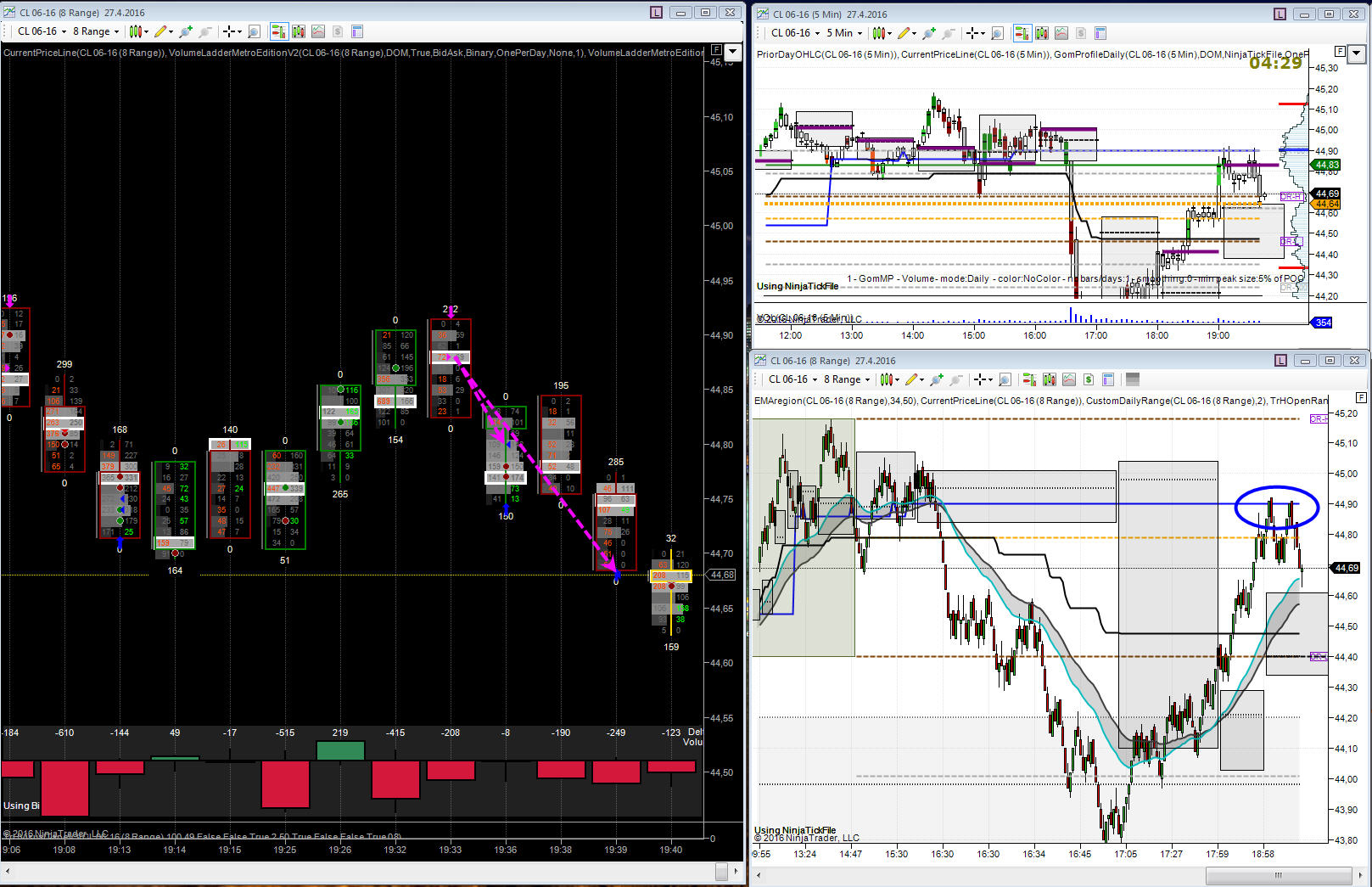Open Data Series in bottom-right 8 Range chart
The height and width of the screenshot is (887, 1372).
click(1050, 379)
